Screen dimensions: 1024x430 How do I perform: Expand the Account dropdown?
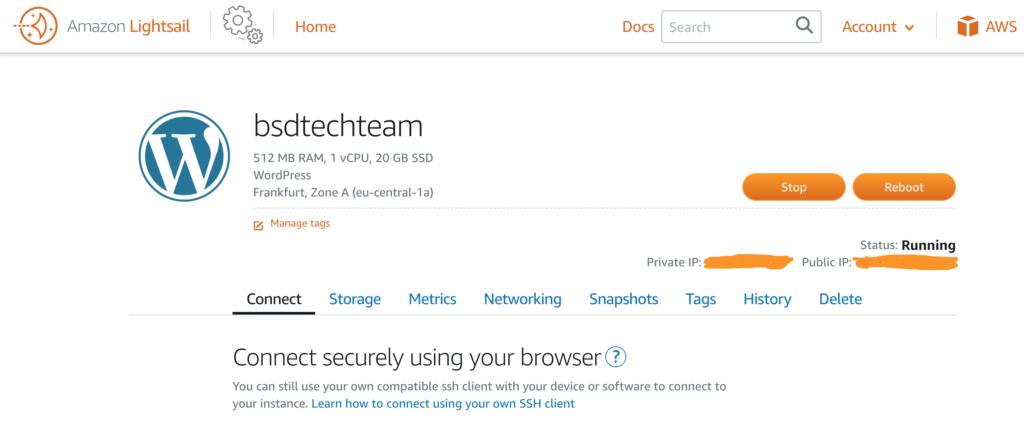(x=878, y=27)
